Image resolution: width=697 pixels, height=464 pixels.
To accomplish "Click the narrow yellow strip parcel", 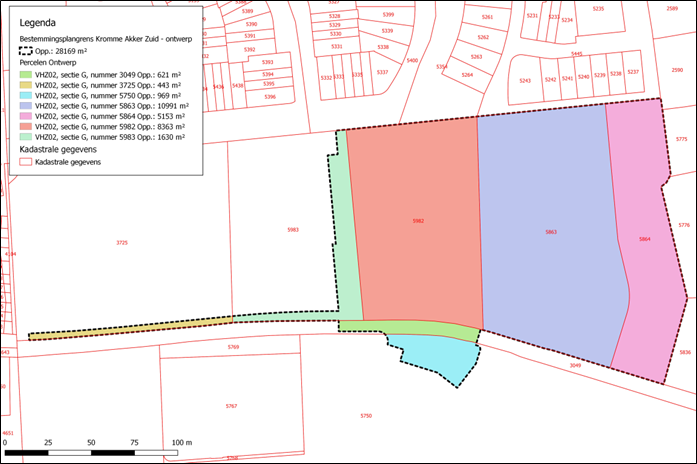I will click(130, 328).
